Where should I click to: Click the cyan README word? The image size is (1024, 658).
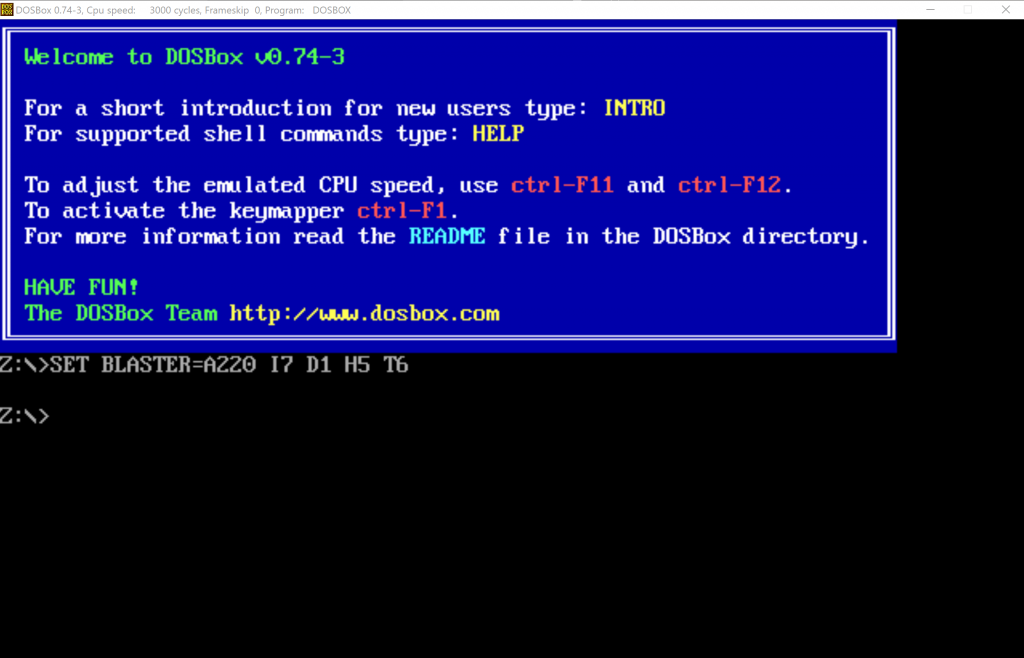[x=447, y=236]
